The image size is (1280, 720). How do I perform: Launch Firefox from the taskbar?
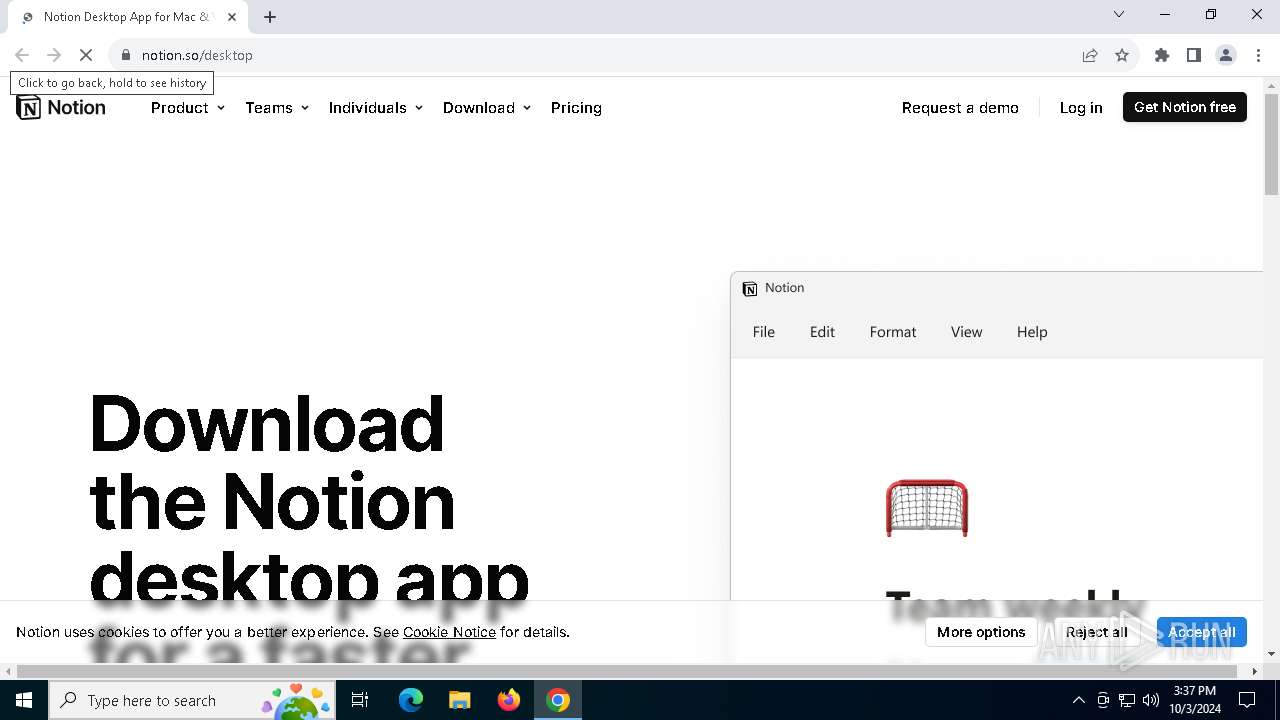(509, 700)
